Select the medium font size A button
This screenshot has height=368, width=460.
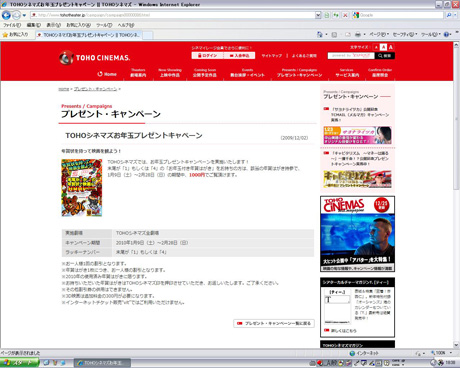(x=383, y=47)
